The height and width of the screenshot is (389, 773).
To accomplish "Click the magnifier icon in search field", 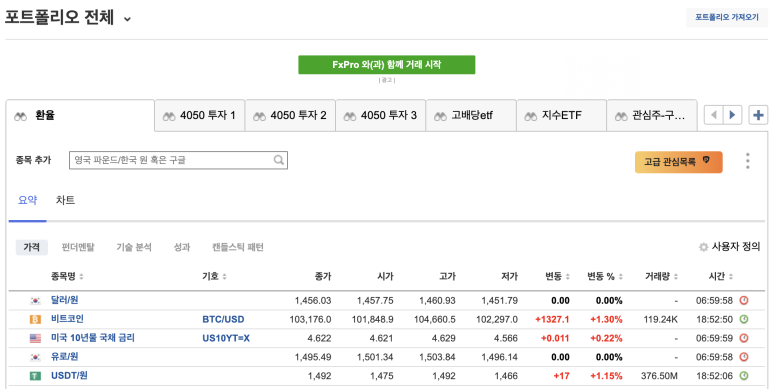I will pyautogui.click(x=279, y=160).
